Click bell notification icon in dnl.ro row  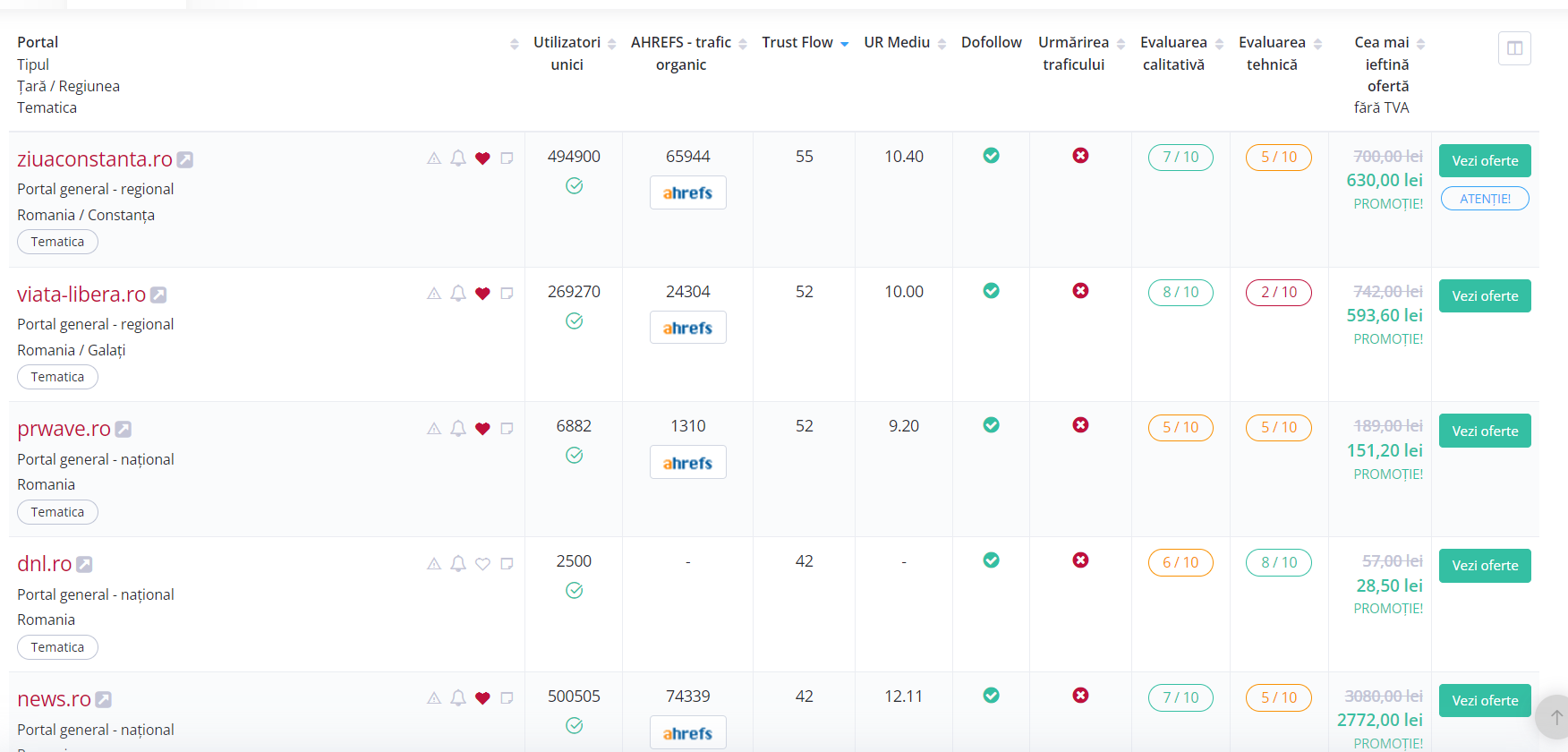(458, 564)
